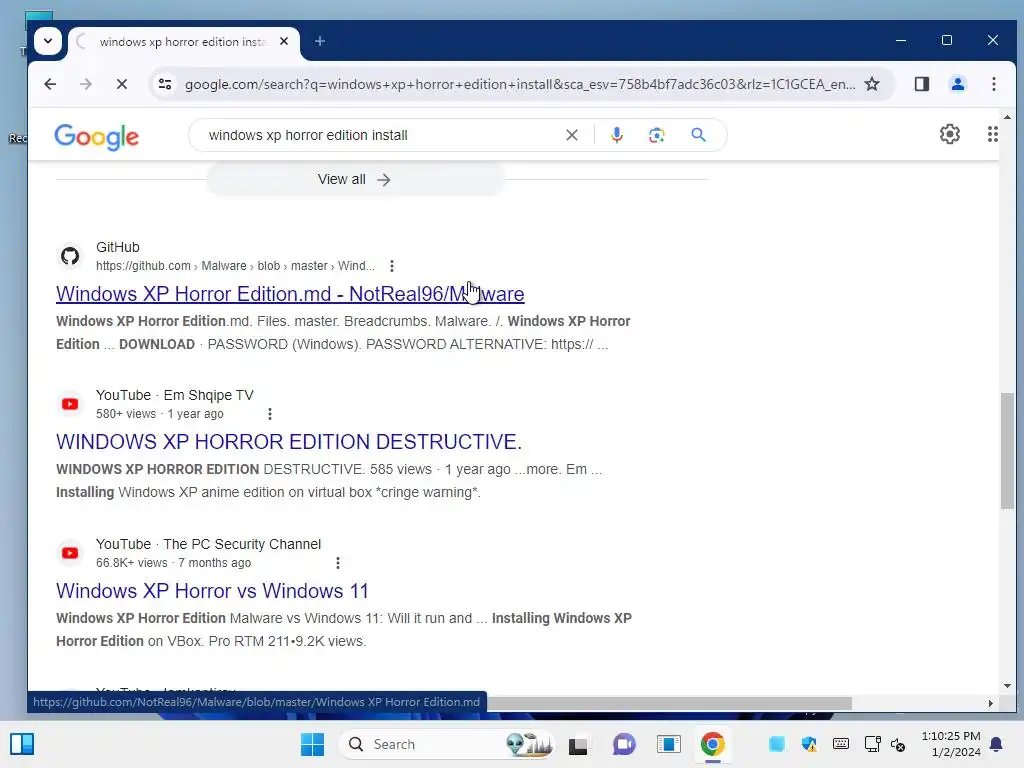View site information icon in address bar
This screenshot has height=768, width=1024.
165,84
